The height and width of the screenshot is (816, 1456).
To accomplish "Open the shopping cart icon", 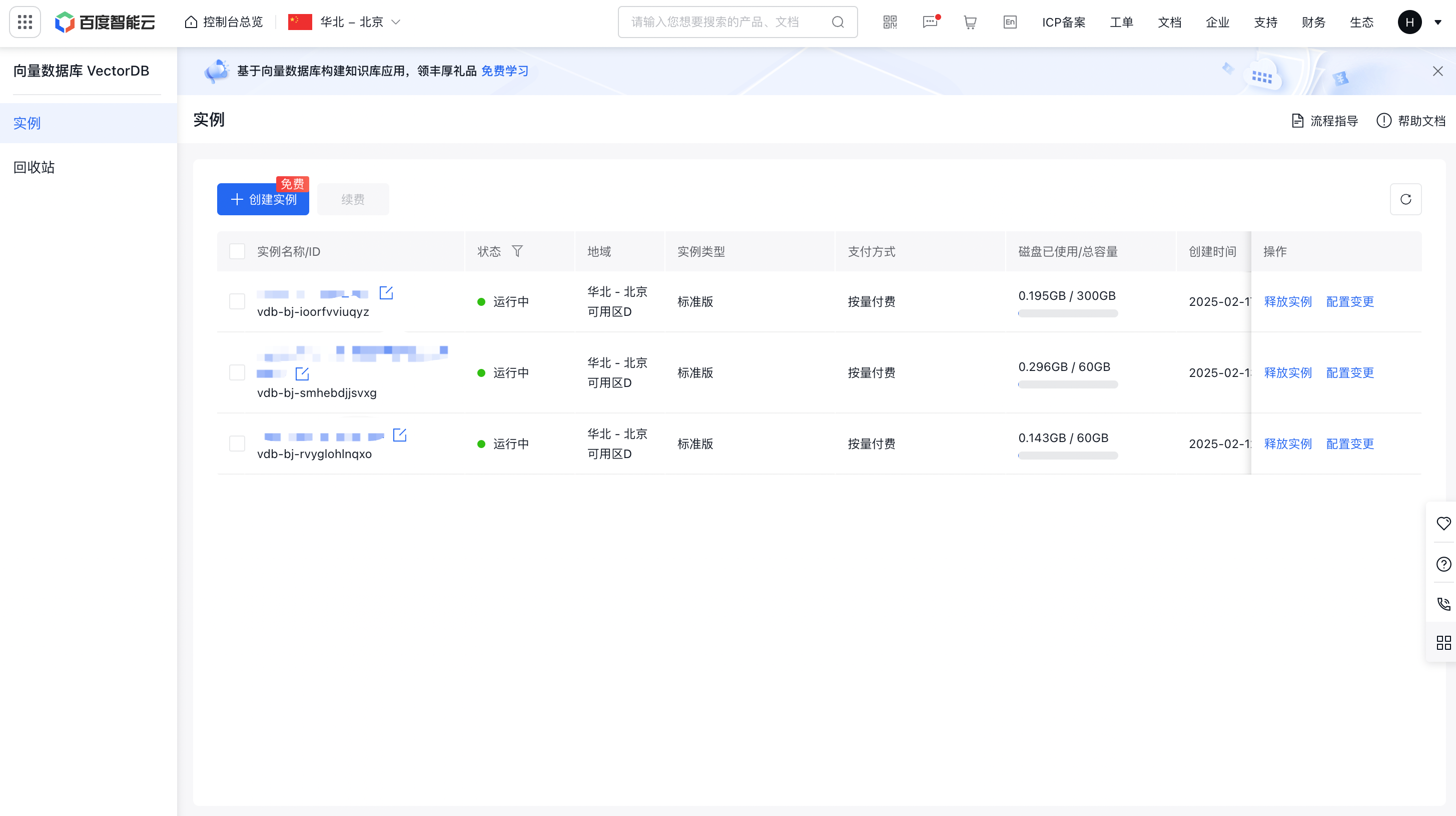I will coord(970,22).
